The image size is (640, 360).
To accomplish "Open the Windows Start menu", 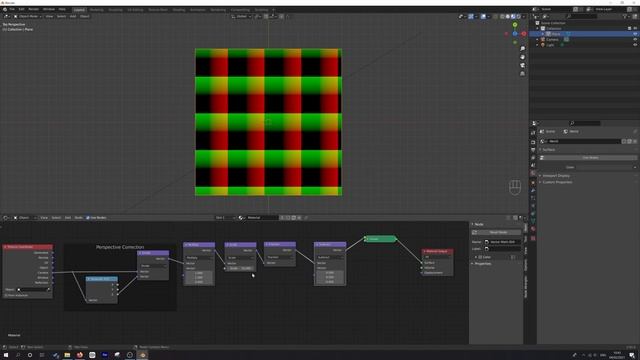I will (x=6, y=355).
